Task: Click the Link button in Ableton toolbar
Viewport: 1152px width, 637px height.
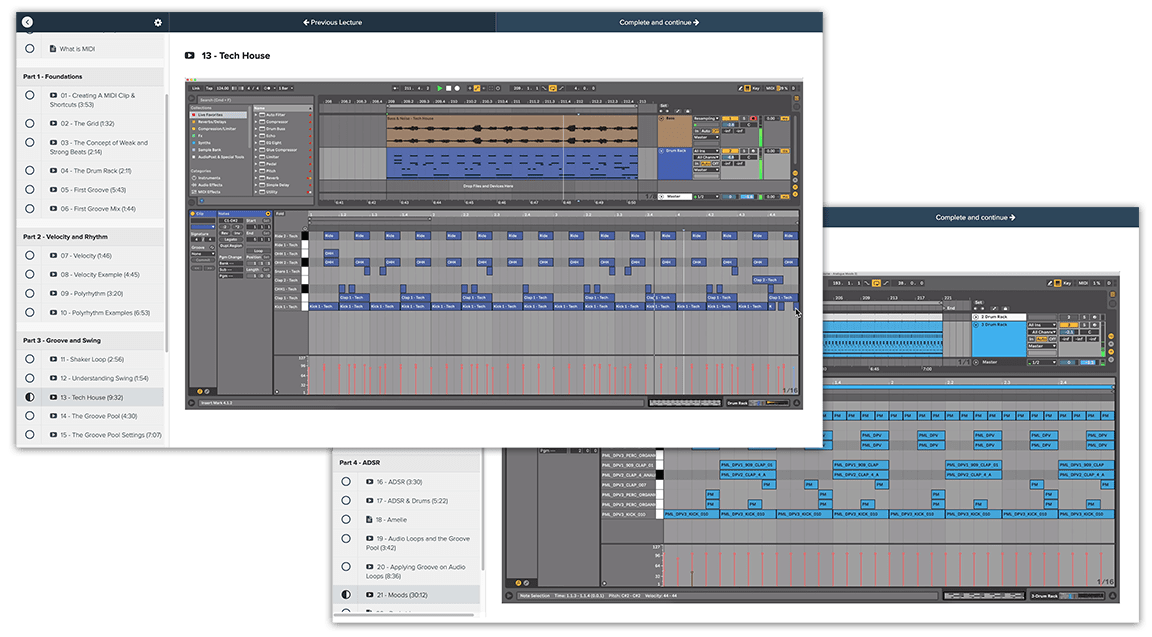Action: pyautogui.click(x=195, y=88)
